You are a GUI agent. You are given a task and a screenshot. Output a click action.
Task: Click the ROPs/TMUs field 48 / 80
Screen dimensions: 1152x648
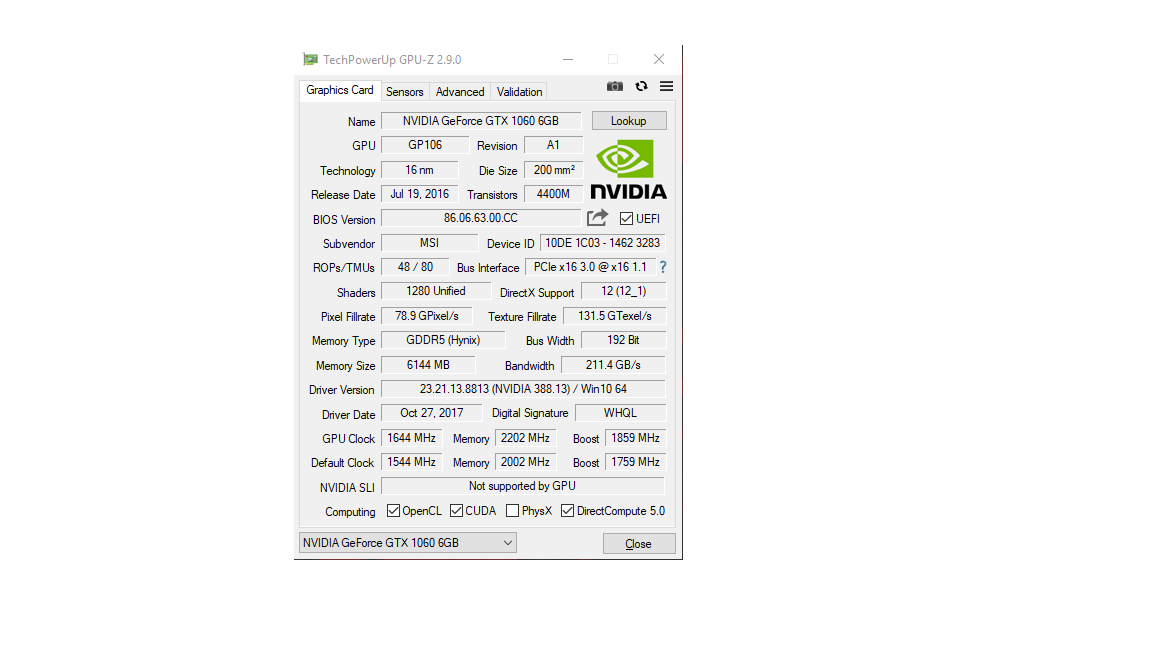pyautogui.click(x=415, y=267)
